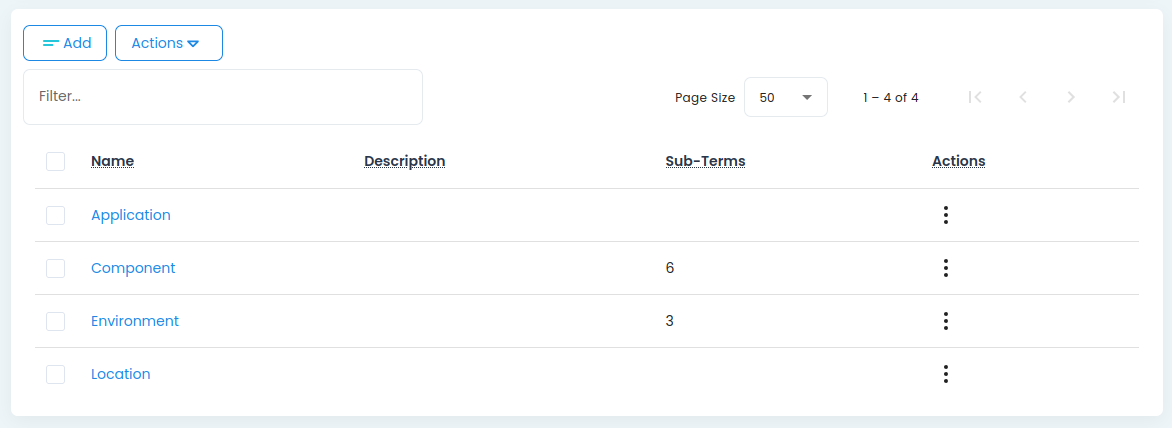1172x428 pixels.
Task: Open the Page Size dropdown
Action: coord(785,97)
